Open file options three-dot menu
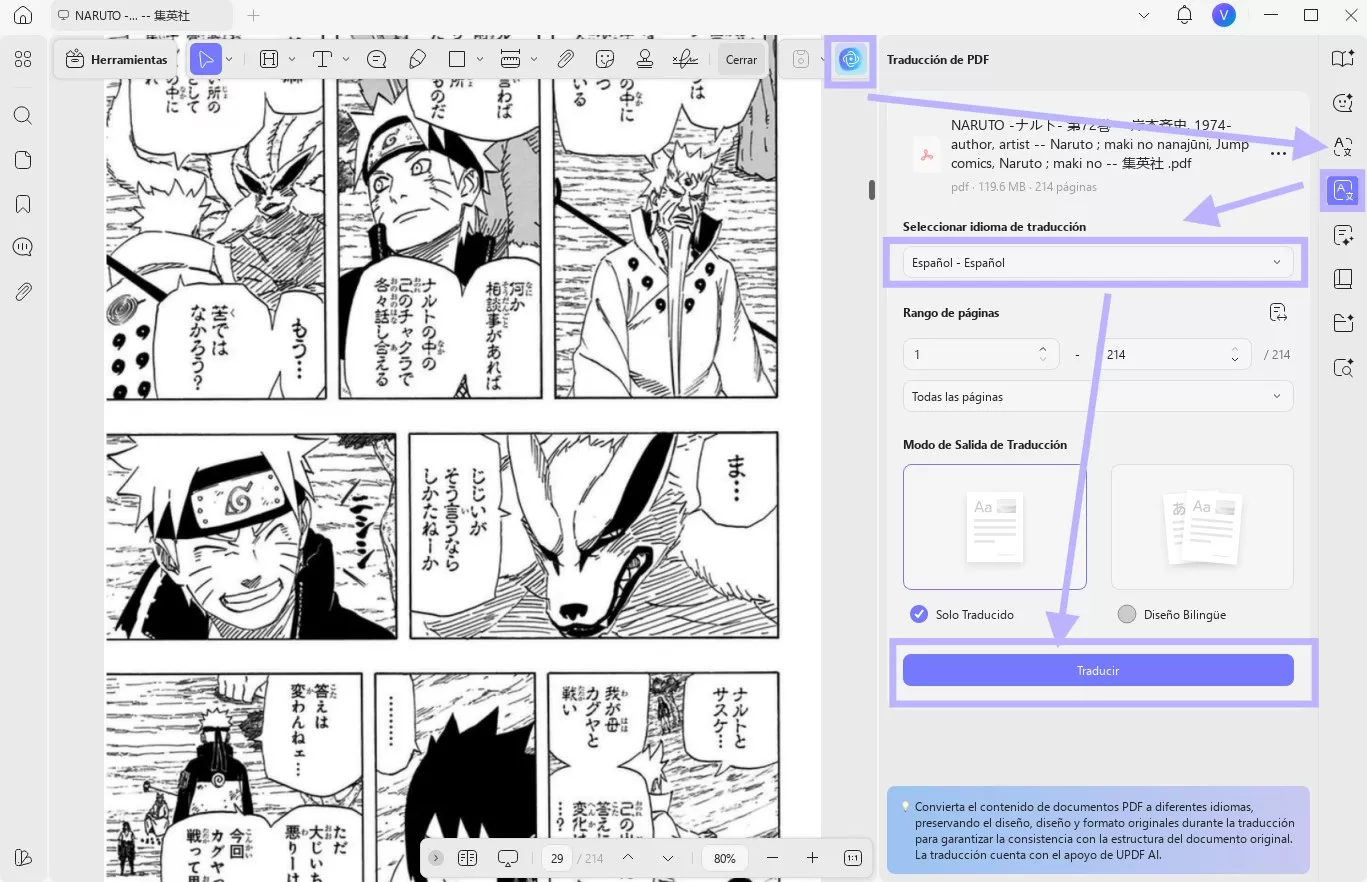This screenshot has height=882, width=1367. point(1278,154)
